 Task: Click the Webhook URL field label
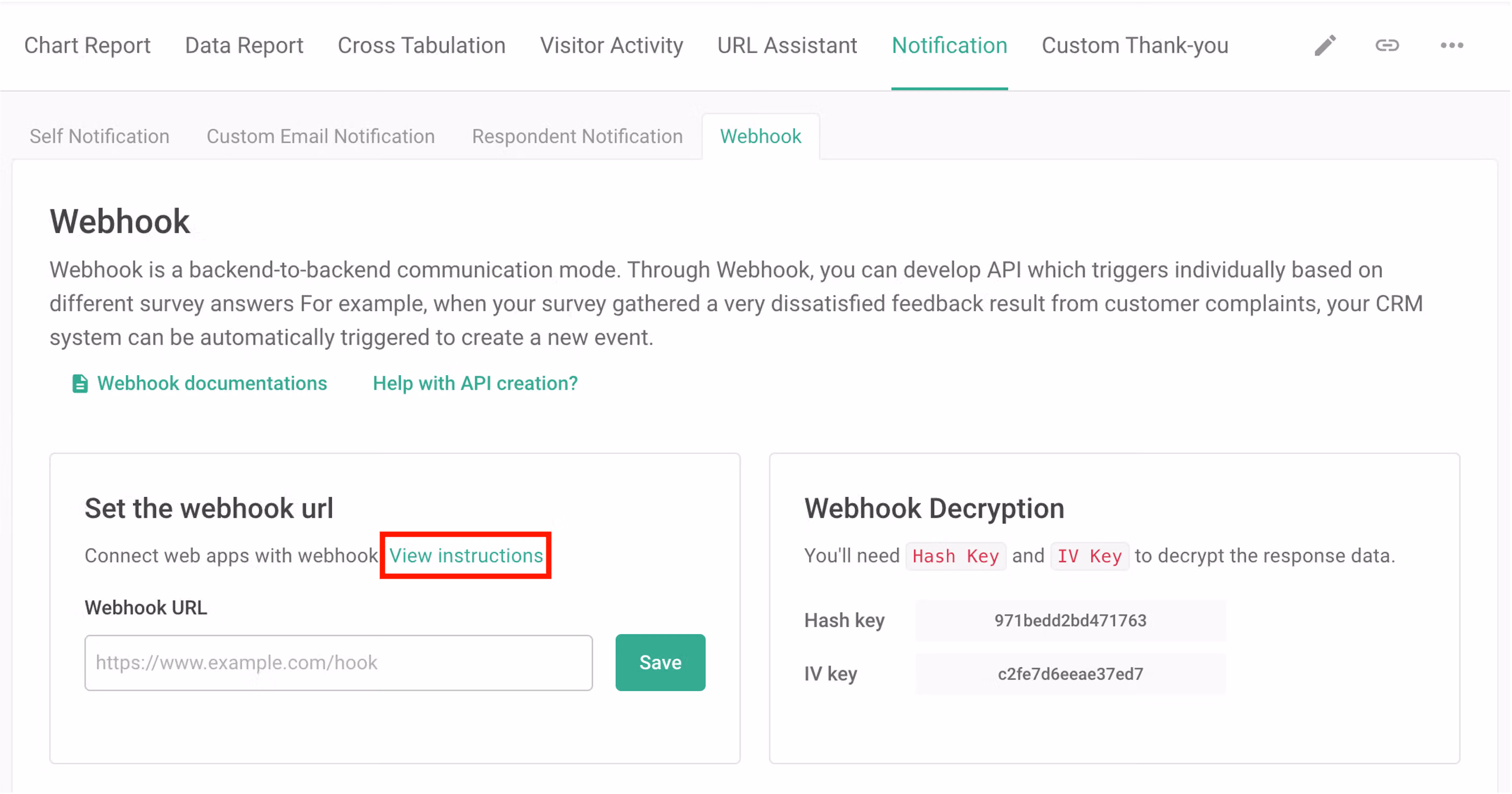pos(145,607)
